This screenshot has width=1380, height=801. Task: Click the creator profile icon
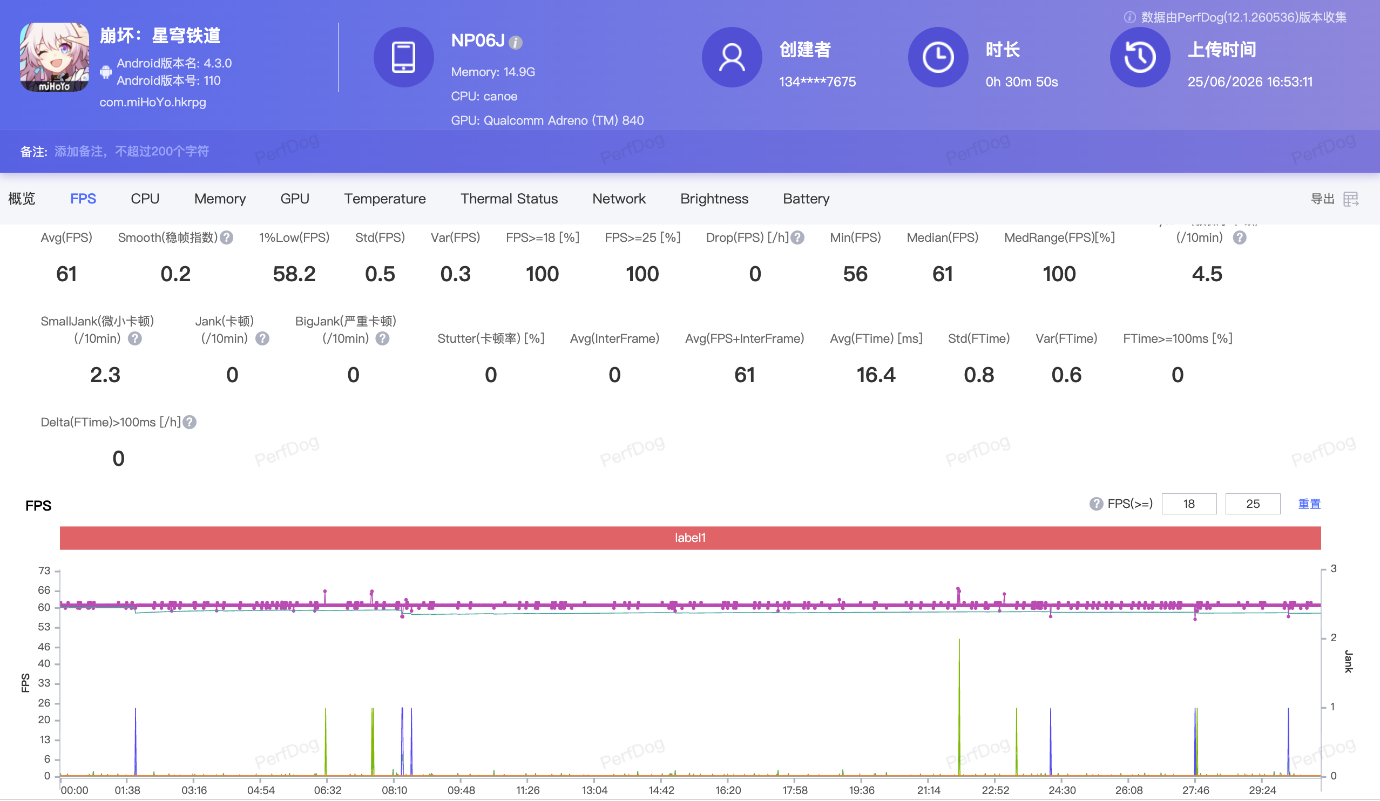pos(732,57)
